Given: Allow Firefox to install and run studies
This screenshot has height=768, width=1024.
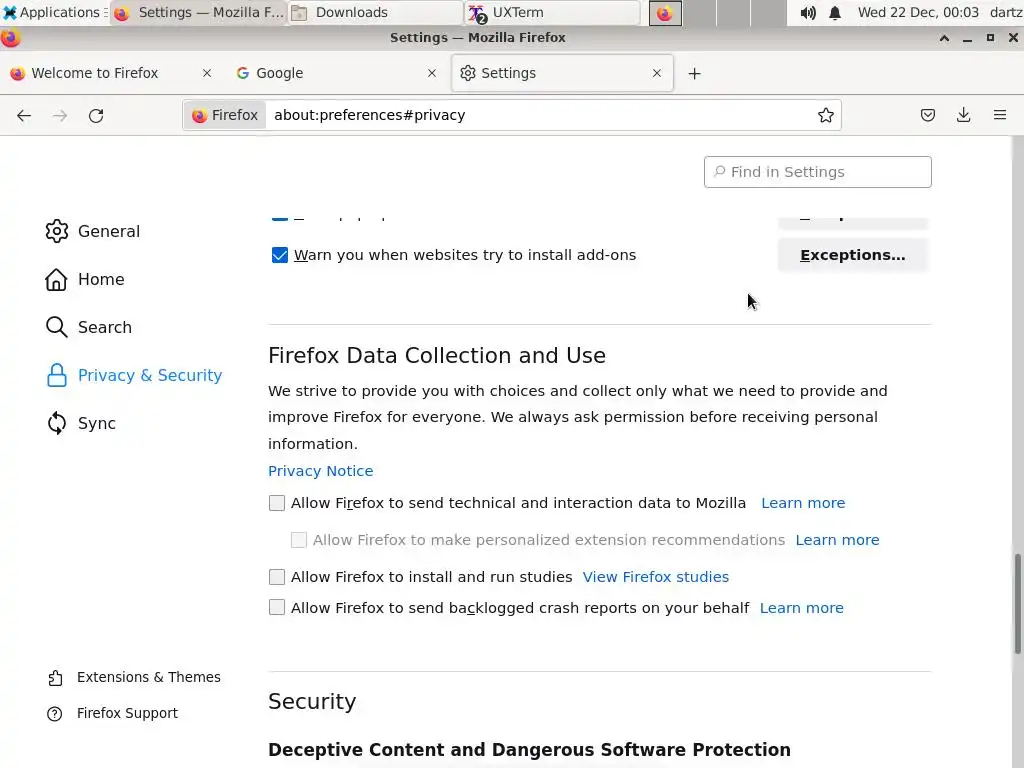Looking at the screenshot, I should tap(277, 577).
